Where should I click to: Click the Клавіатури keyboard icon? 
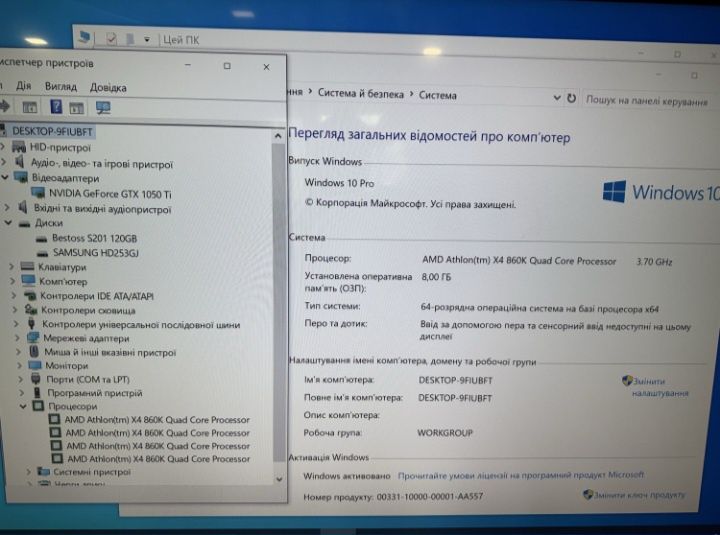pyautogui.click(x=27, y=266)
